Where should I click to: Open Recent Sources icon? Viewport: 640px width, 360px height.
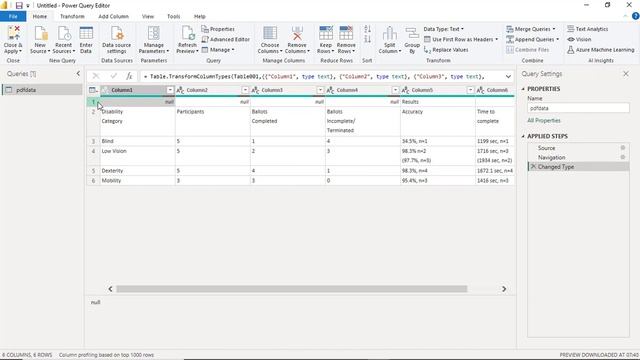(64, 33)
